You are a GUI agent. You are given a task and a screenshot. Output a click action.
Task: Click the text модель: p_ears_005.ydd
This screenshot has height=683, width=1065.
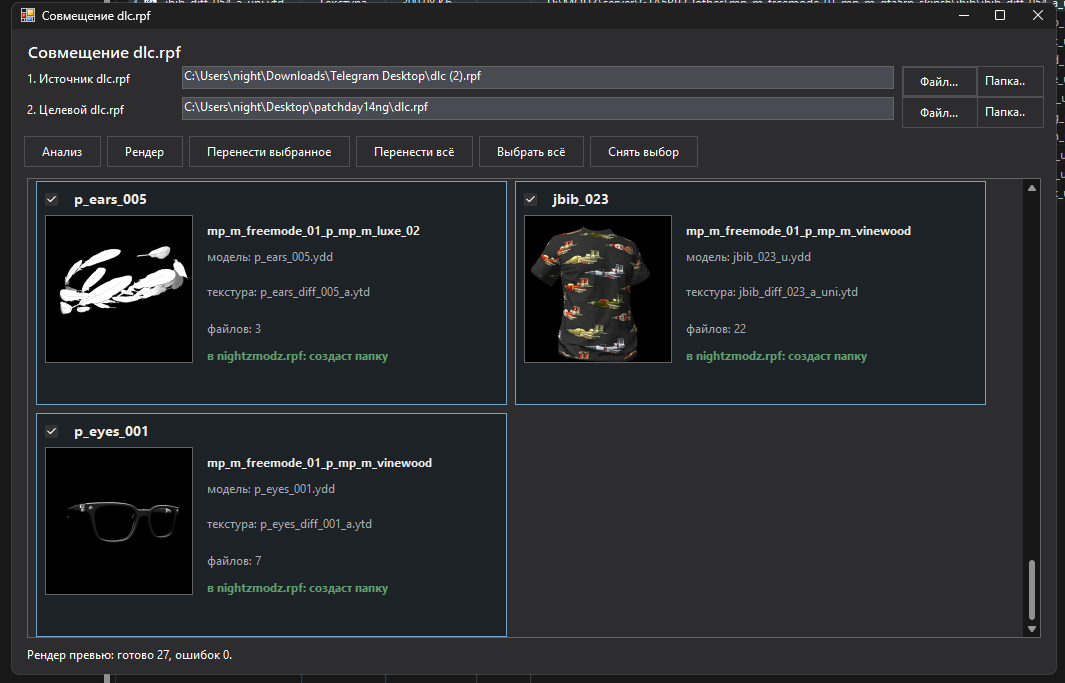(270, 257)
